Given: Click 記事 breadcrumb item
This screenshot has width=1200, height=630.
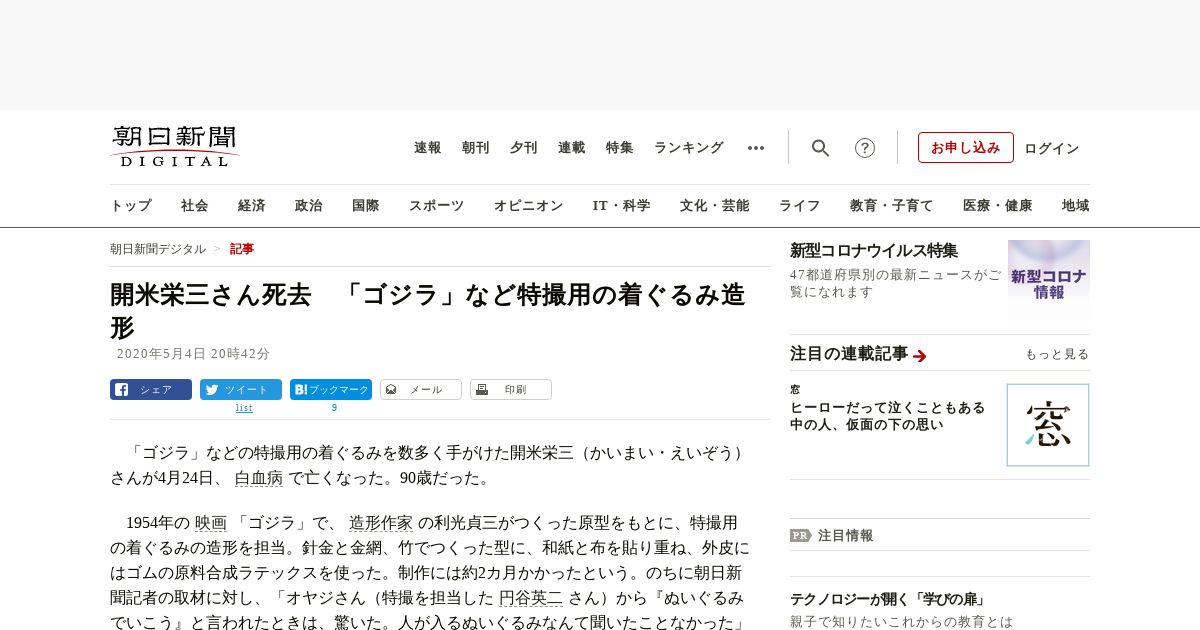Looking at the screenshot, I should click(x=242, y=249).
